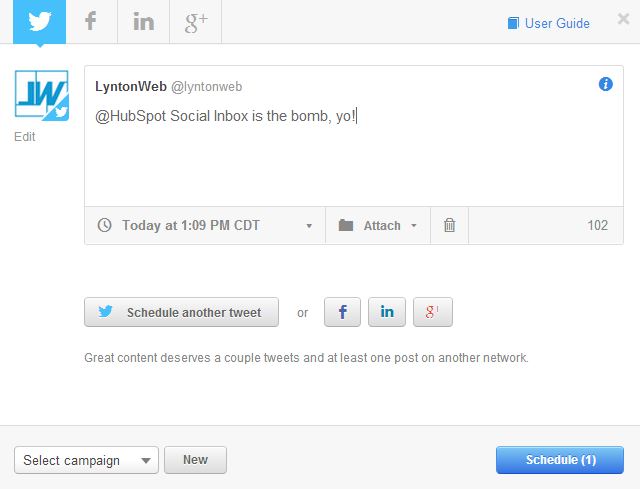Add a LinkedIn post button

[387, 312]
